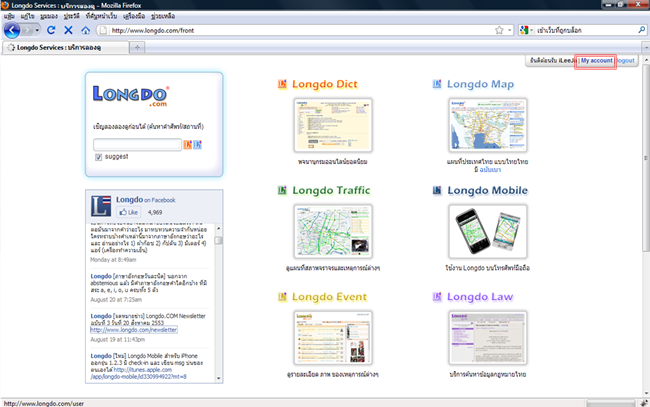
Task: Open the My account link
Action: click(597, 61)
